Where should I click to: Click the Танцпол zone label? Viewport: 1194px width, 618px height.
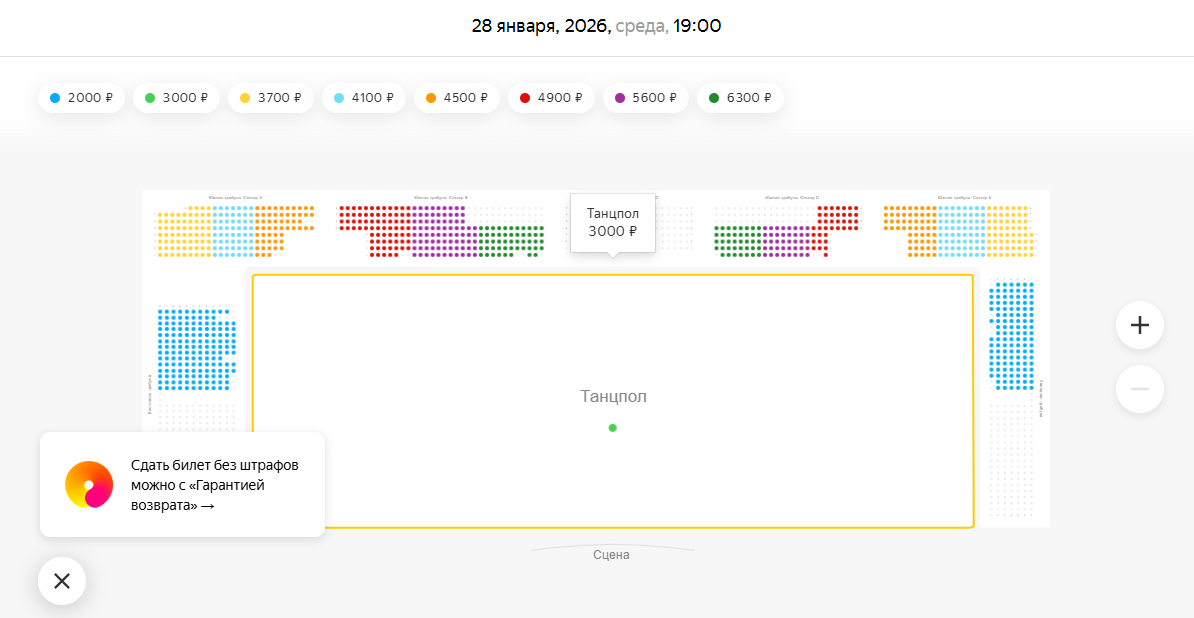pyautogui.click(x=613, y=396)
